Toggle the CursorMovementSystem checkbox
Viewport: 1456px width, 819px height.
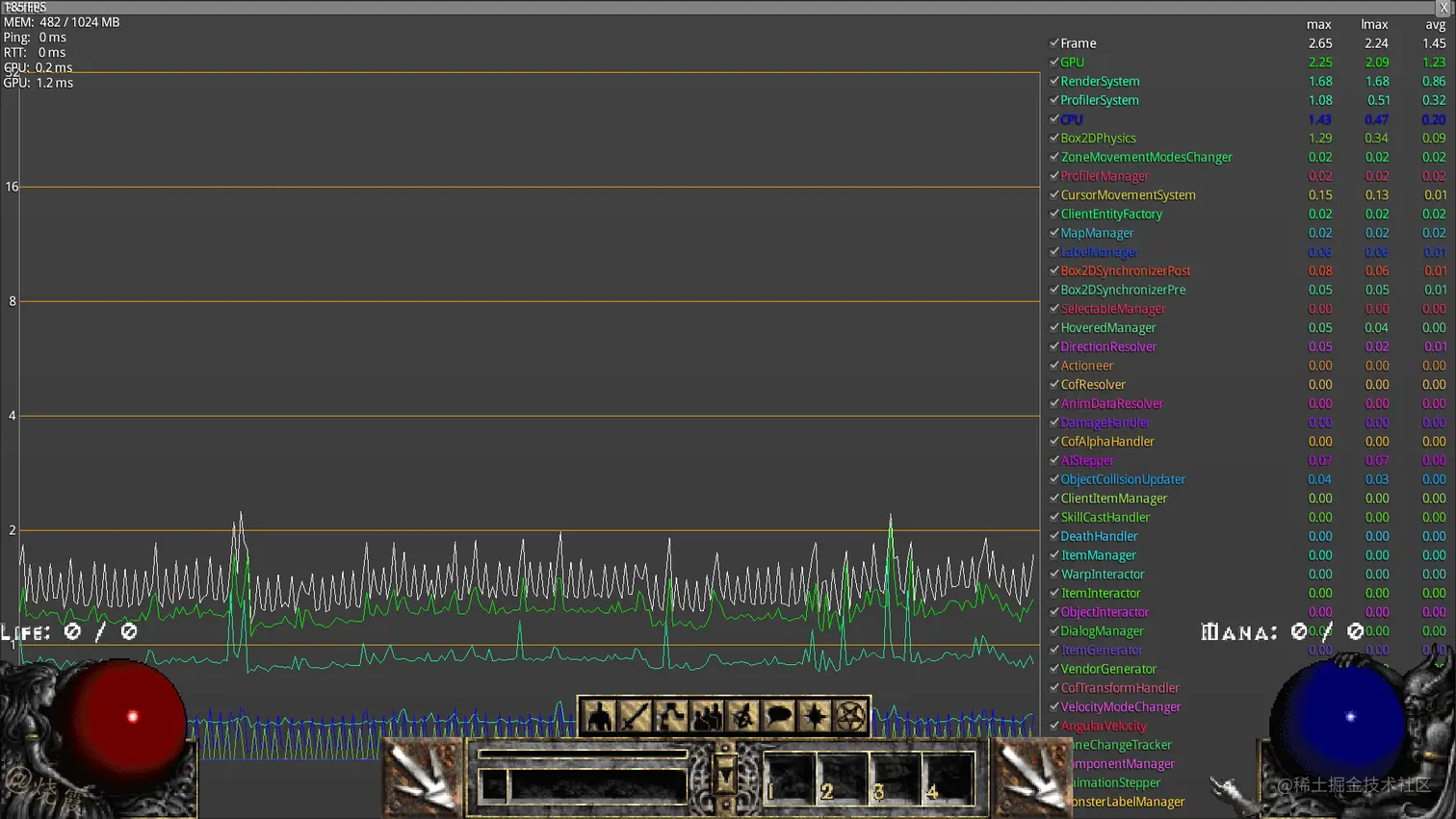pos(1054,194)
